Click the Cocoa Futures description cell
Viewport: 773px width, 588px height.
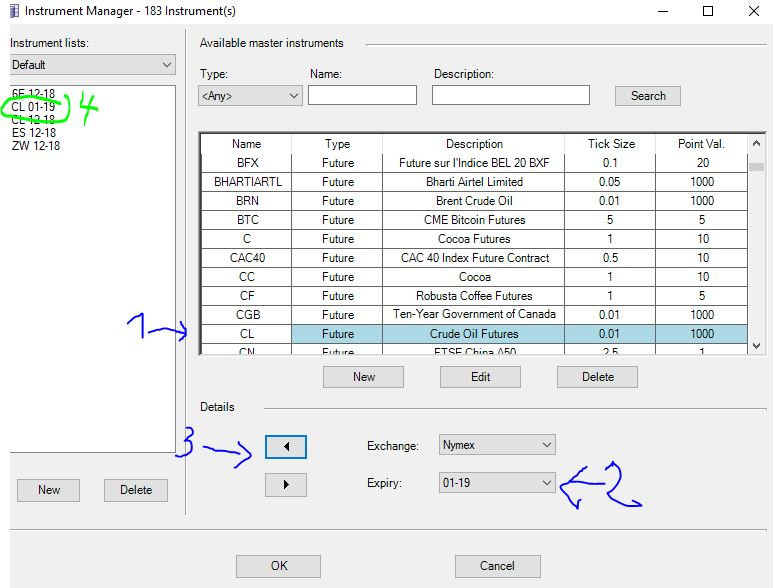pyautogui.click(x=474, y=239)
